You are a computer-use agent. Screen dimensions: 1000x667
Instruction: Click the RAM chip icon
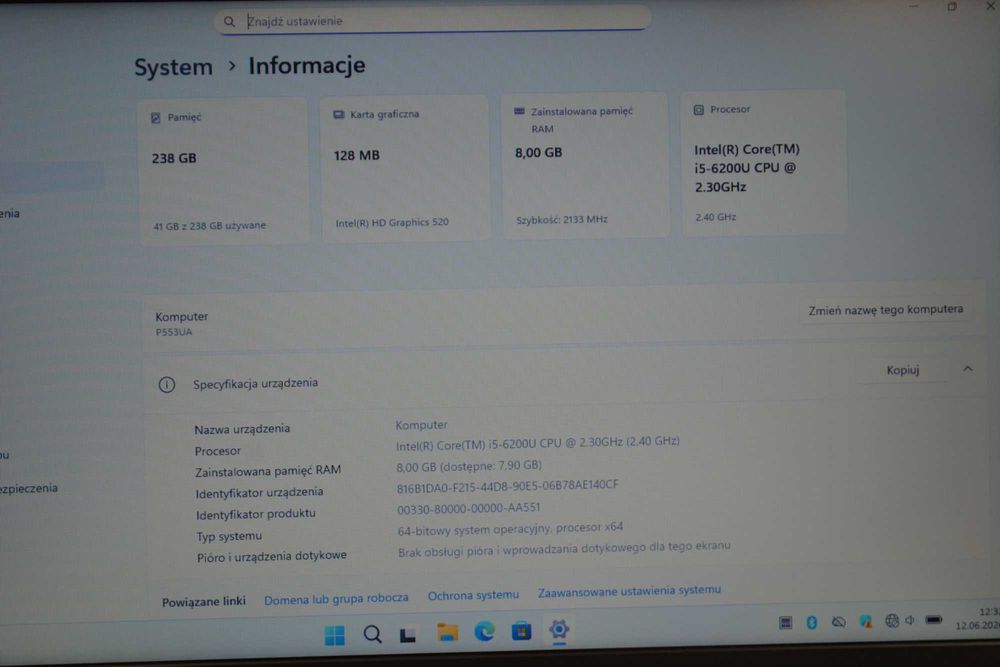(x=519, y=112)
